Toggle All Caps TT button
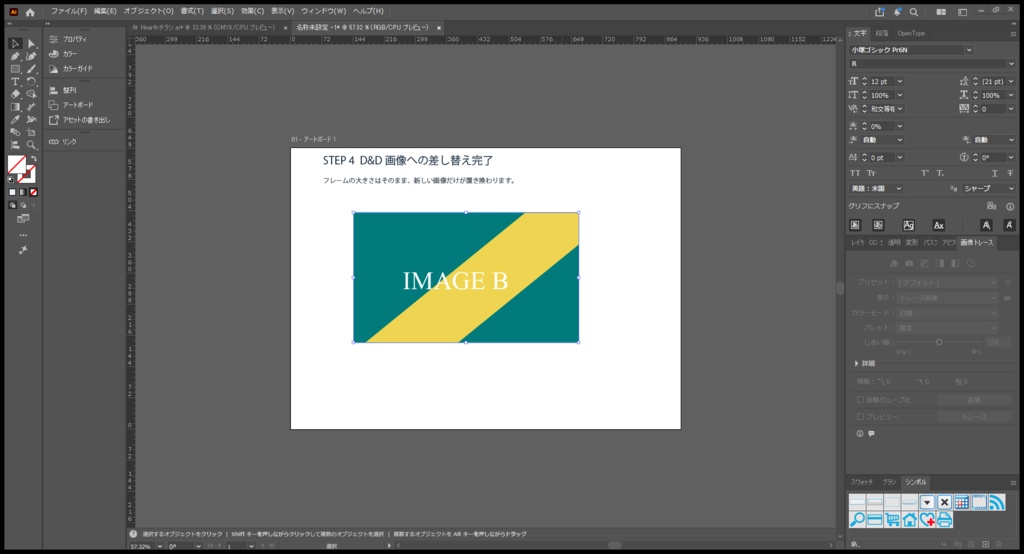 [855, 173]
